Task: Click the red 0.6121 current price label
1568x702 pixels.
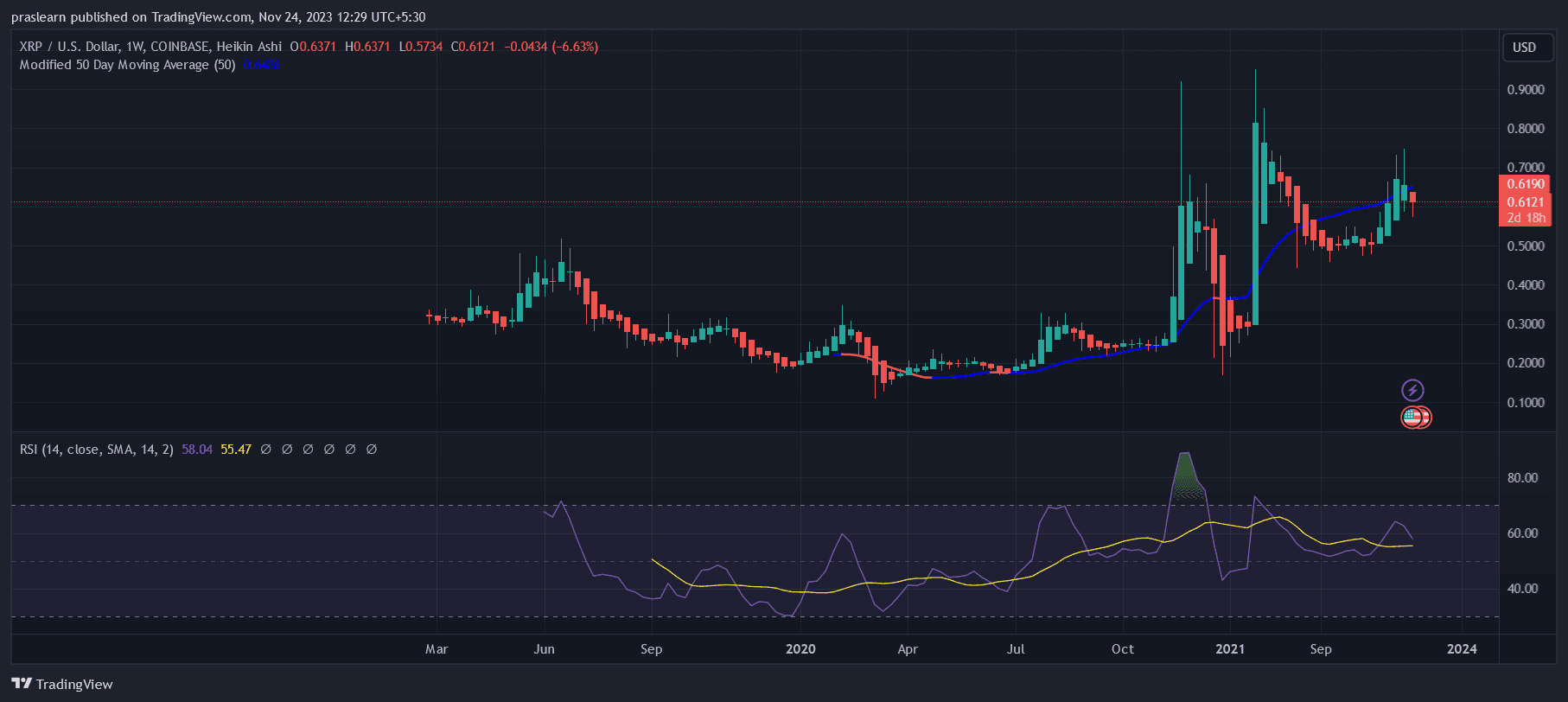Action: tap(1525, 202)
